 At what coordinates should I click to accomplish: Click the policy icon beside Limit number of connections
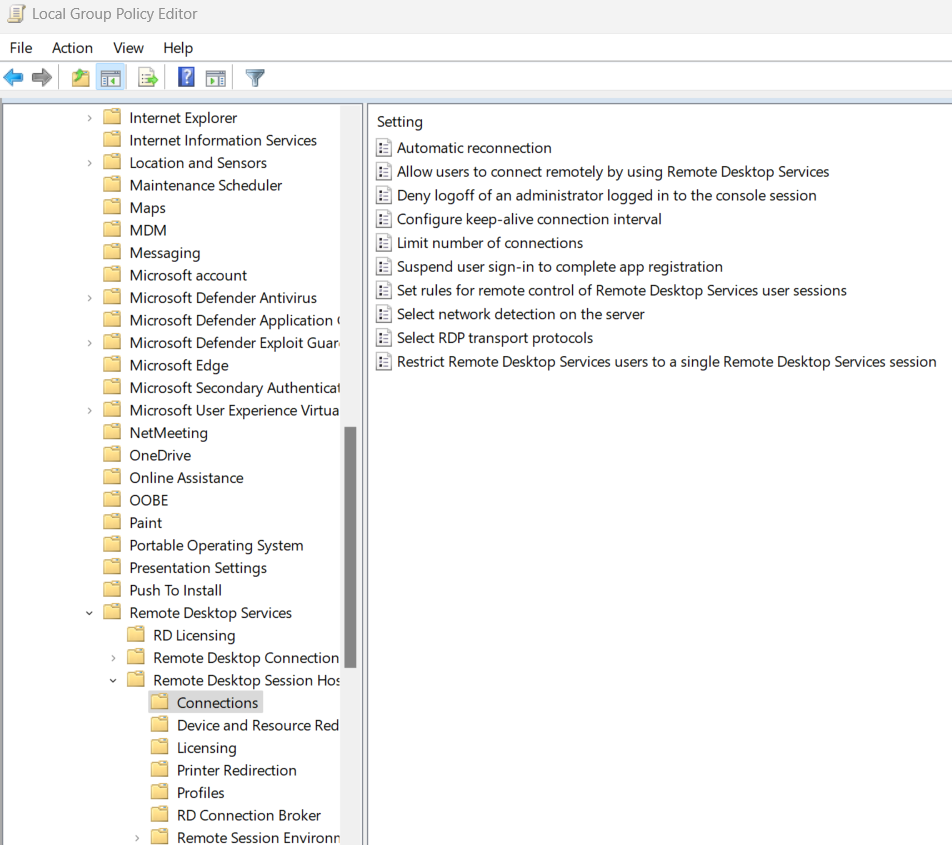pyautogui.click(x=384, y=243)
